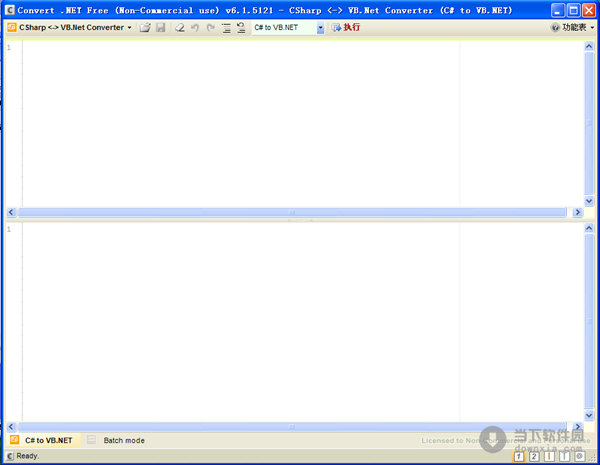Click the swap/revert lines icon in toolbar
The width and height of the screenshot is (600, 465).
[x=241, y=28]
